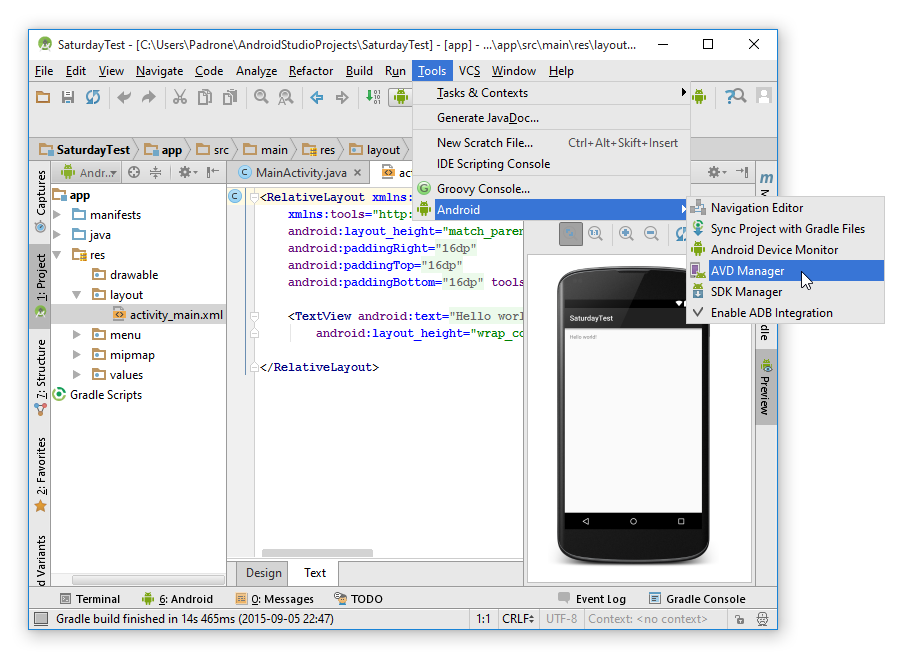Screen dimensions: 904x654
Task: Choose SDK Manager menu entry
Action: (x=785, y=292)
